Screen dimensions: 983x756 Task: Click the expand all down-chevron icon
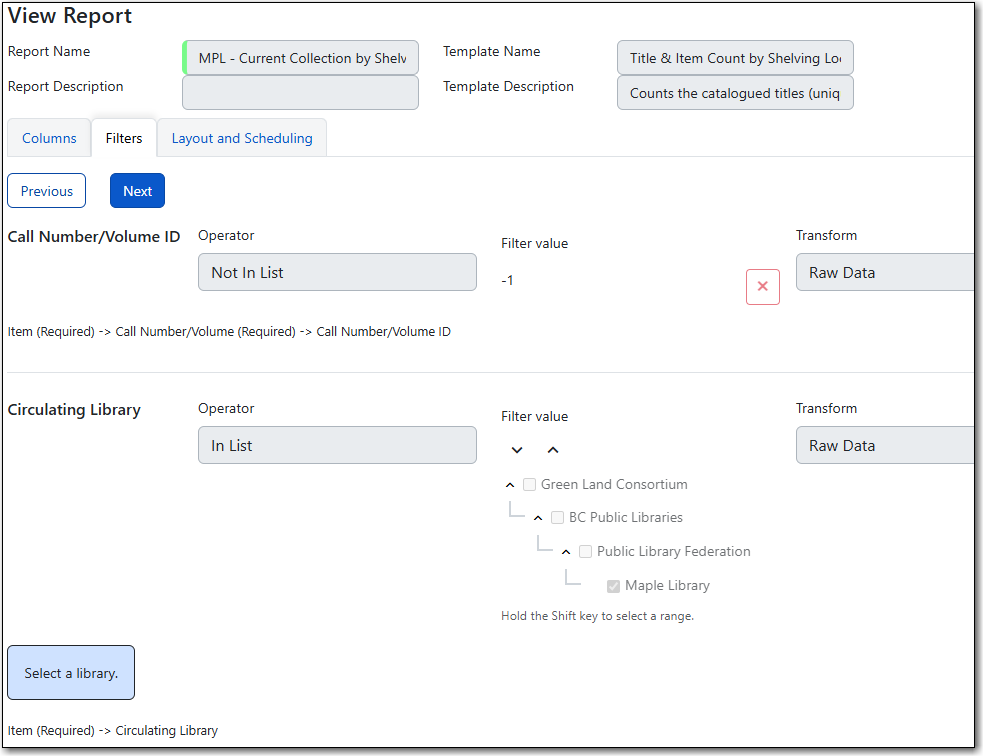click(x=517, y=450)
